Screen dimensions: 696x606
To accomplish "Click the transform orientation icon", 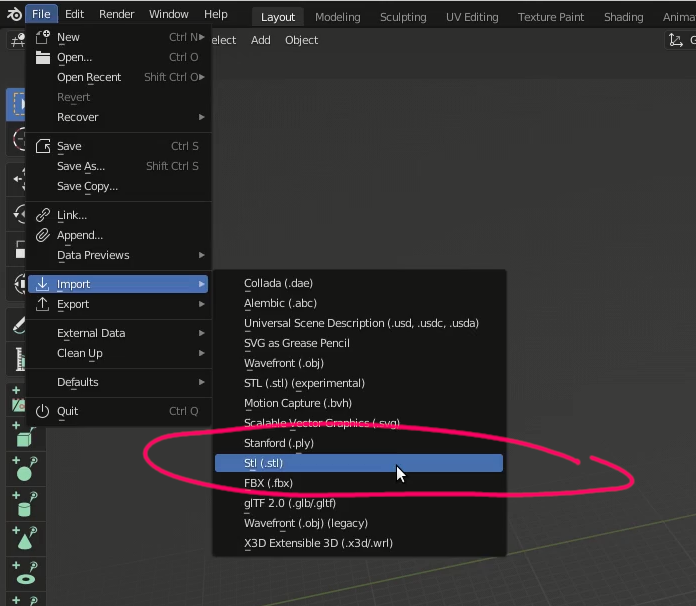I will pyautogui.click(x=676, y=40).
